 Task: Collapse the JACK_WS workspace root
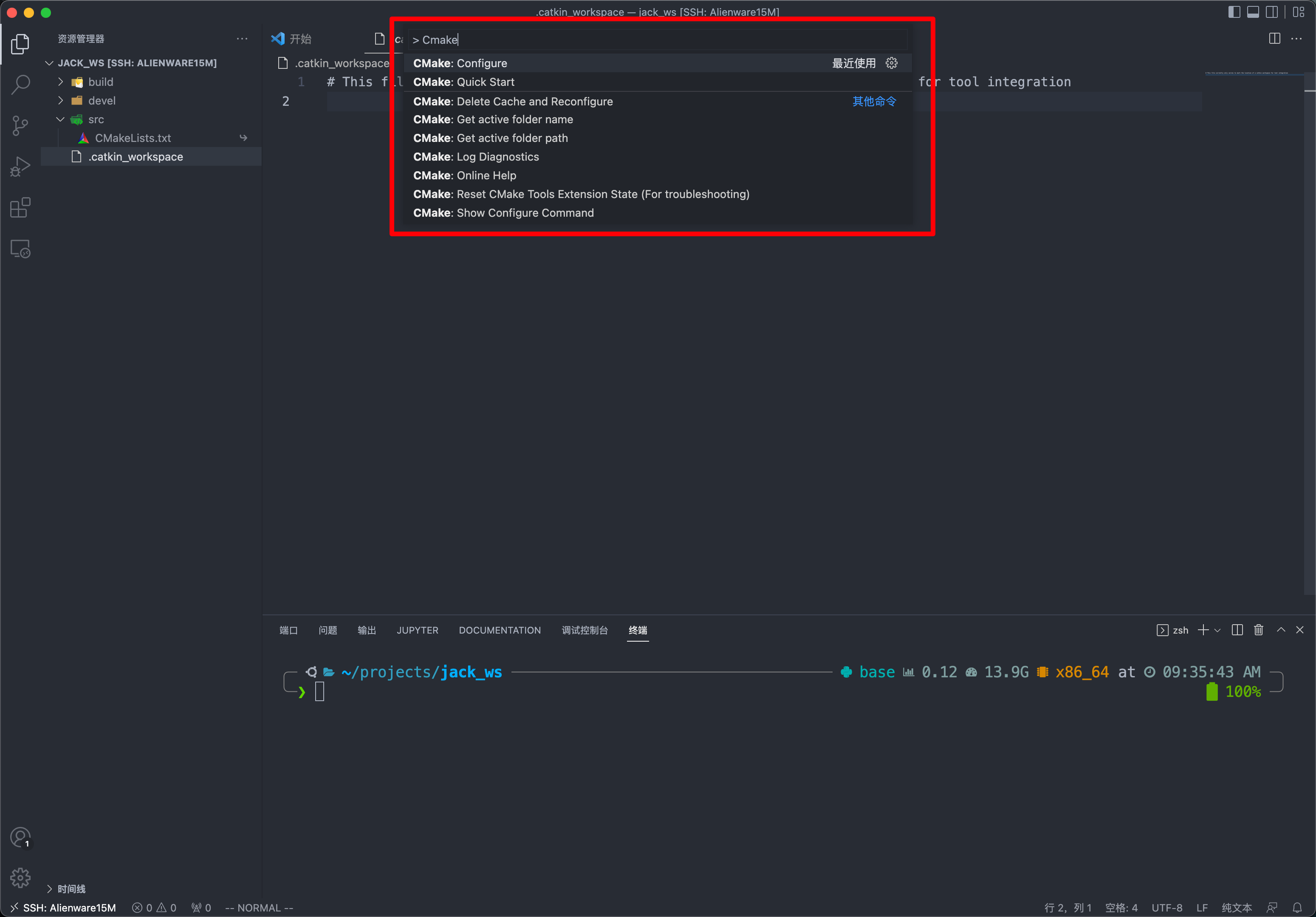[x=151, y=63]
